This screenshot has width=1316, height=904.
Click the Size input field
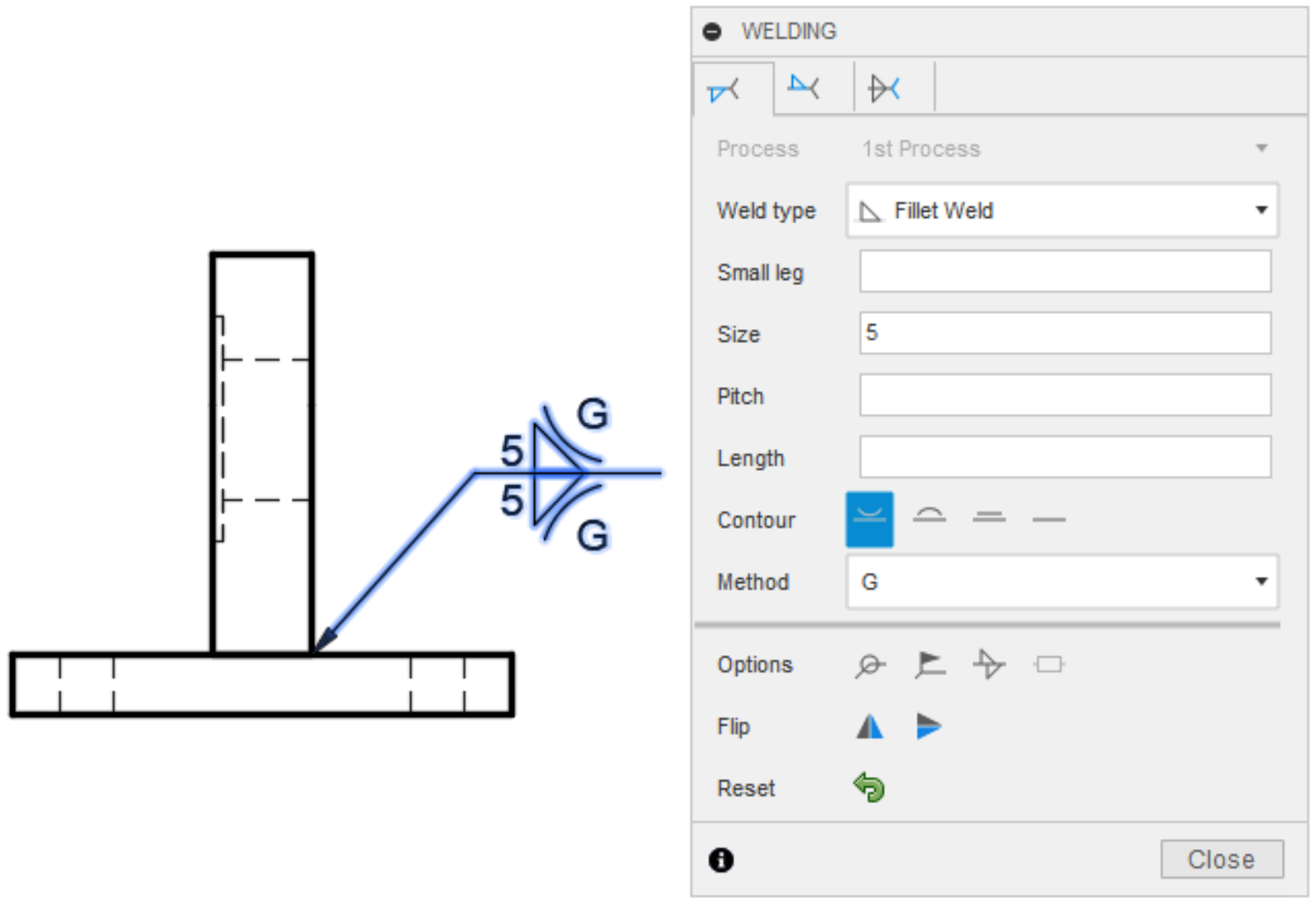click(1065, 334)
